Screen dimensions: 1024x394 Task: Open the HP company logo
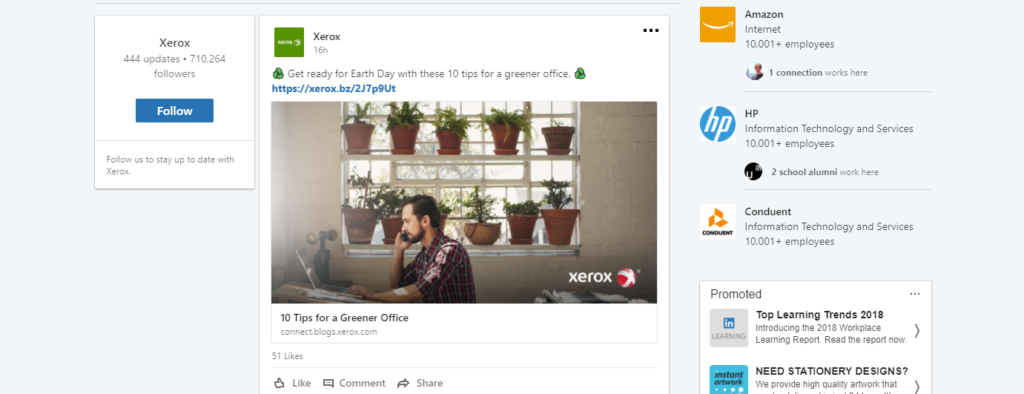tap(717, 123)
